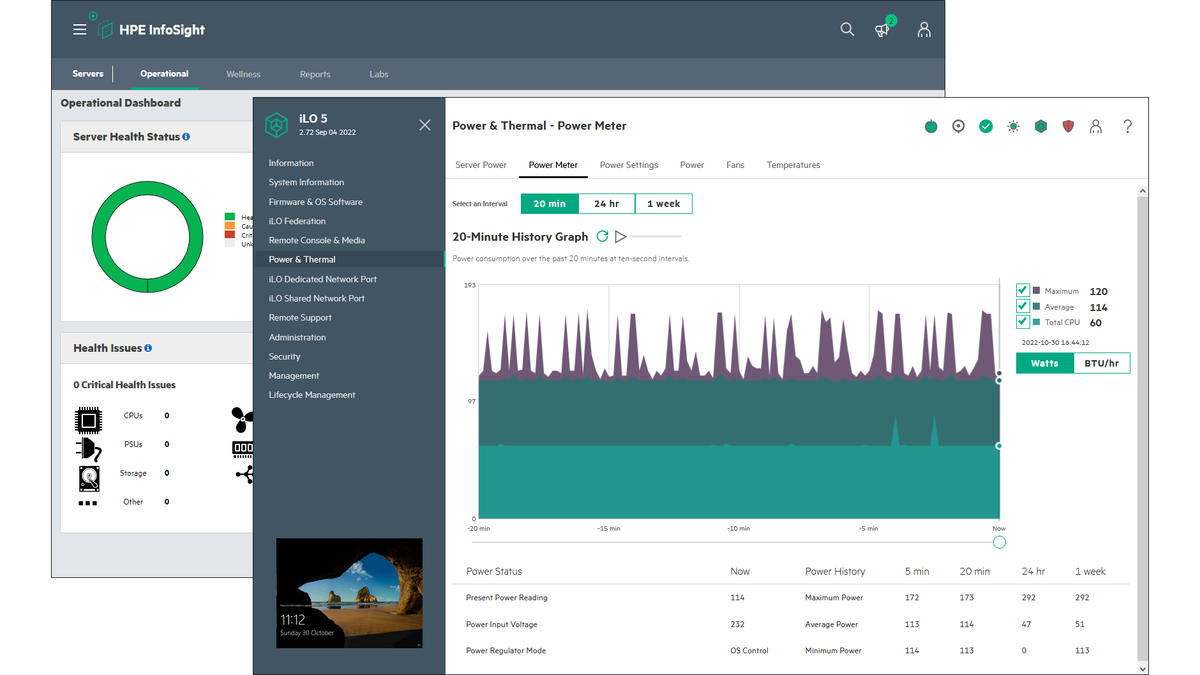Viewport: 1200px width, 675px height.
Task: Click the UID locator icon
Action: (x=958, y=126)
